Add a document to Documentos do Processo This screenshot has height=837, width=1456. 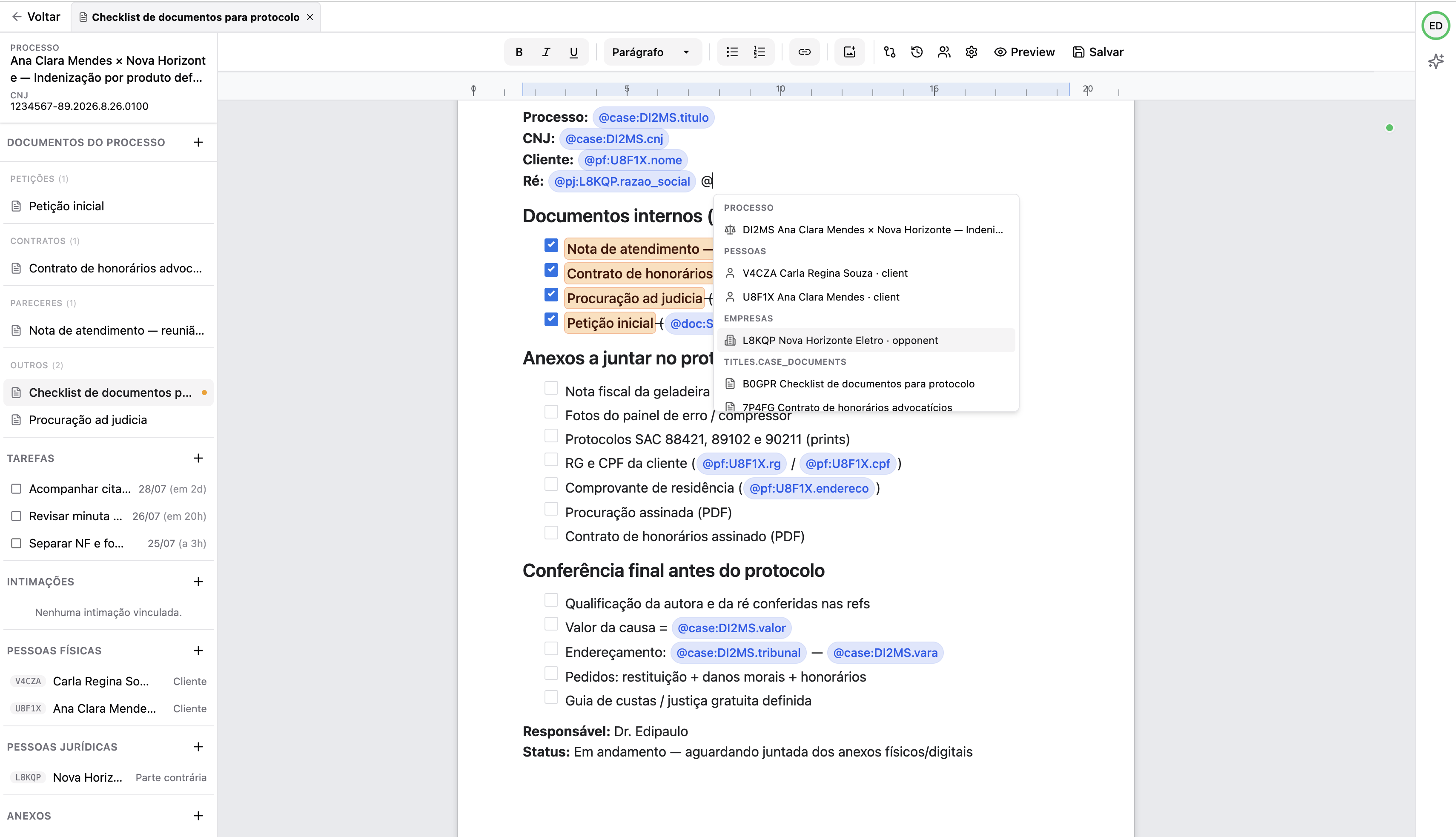pyautogui.click(x=198, y=142)
